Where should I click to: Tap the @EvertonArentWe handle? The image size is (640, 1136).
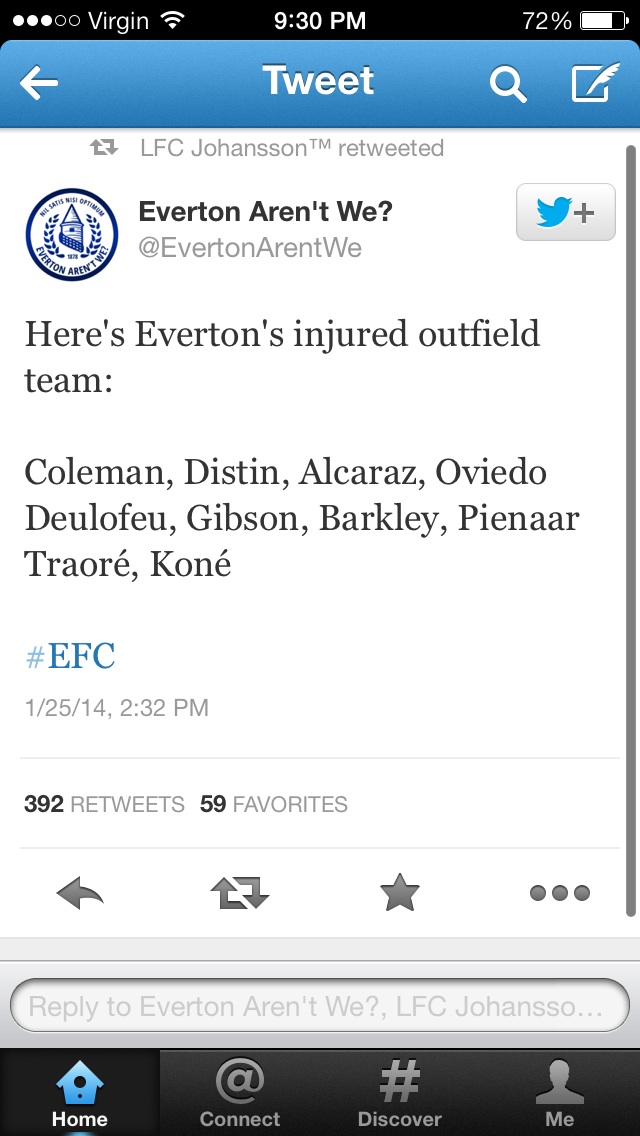click(x=250, y=247)
